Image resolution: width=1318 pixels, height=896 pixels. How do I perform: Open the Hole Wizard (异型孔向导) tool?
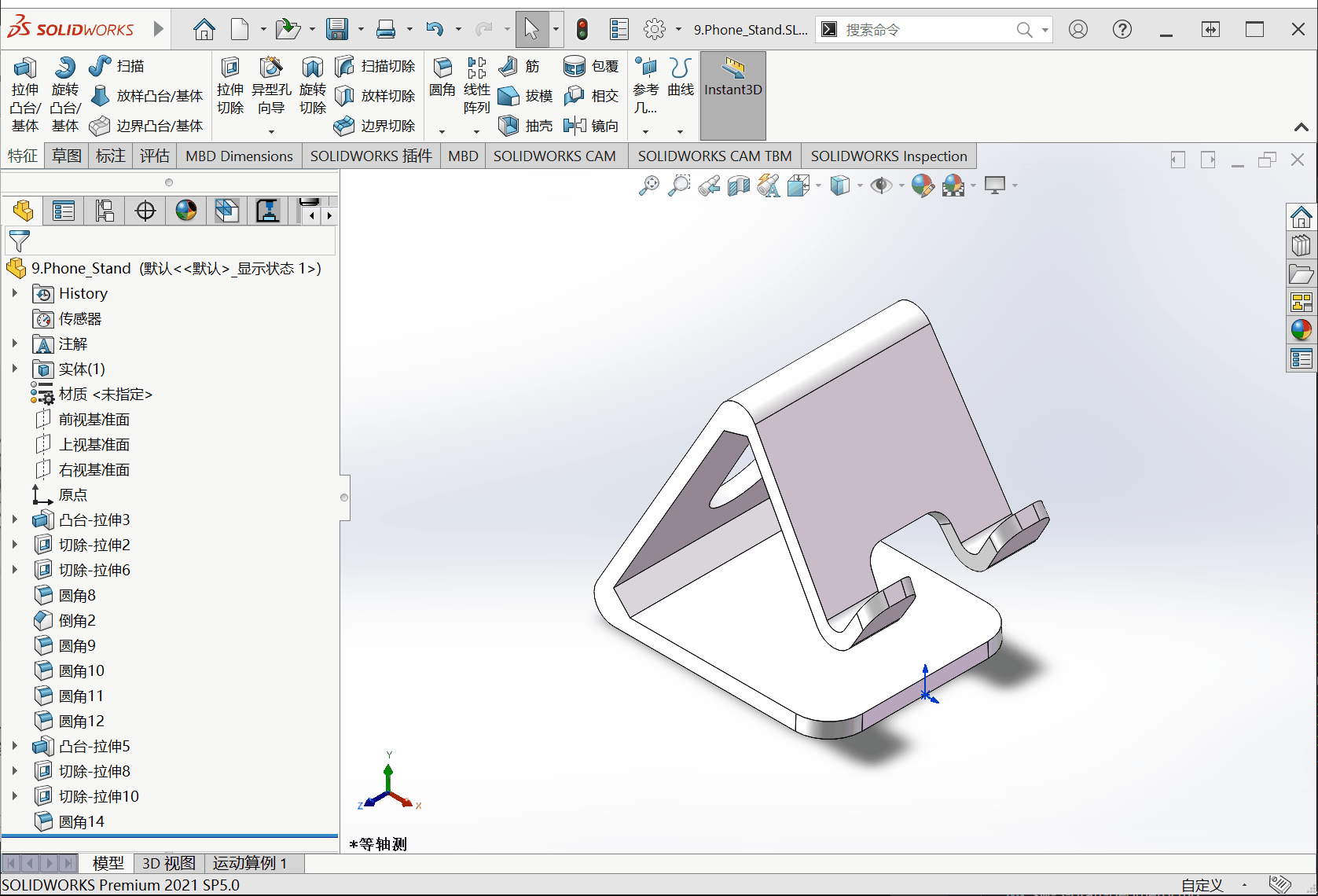[x=271, y=86]
